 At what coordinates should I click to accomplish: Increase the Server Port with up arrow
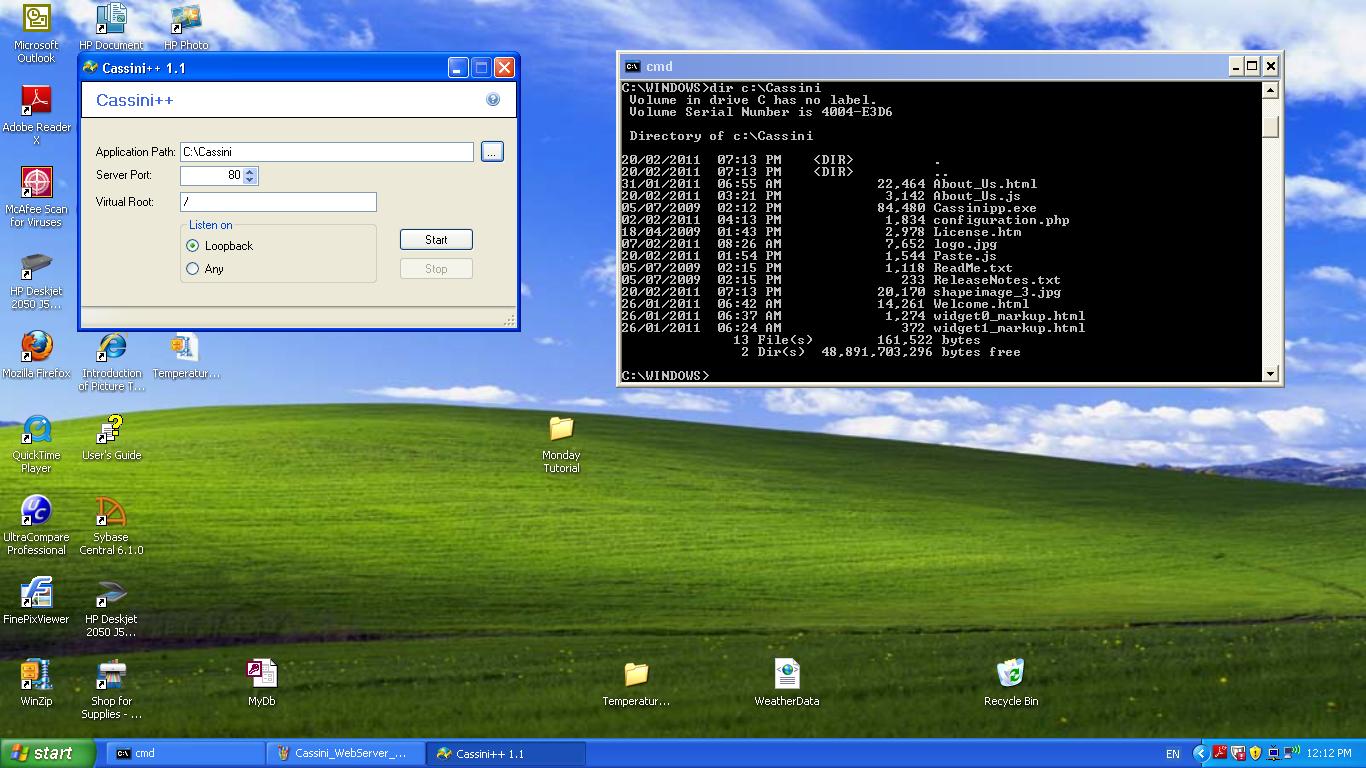click(250, 171)
